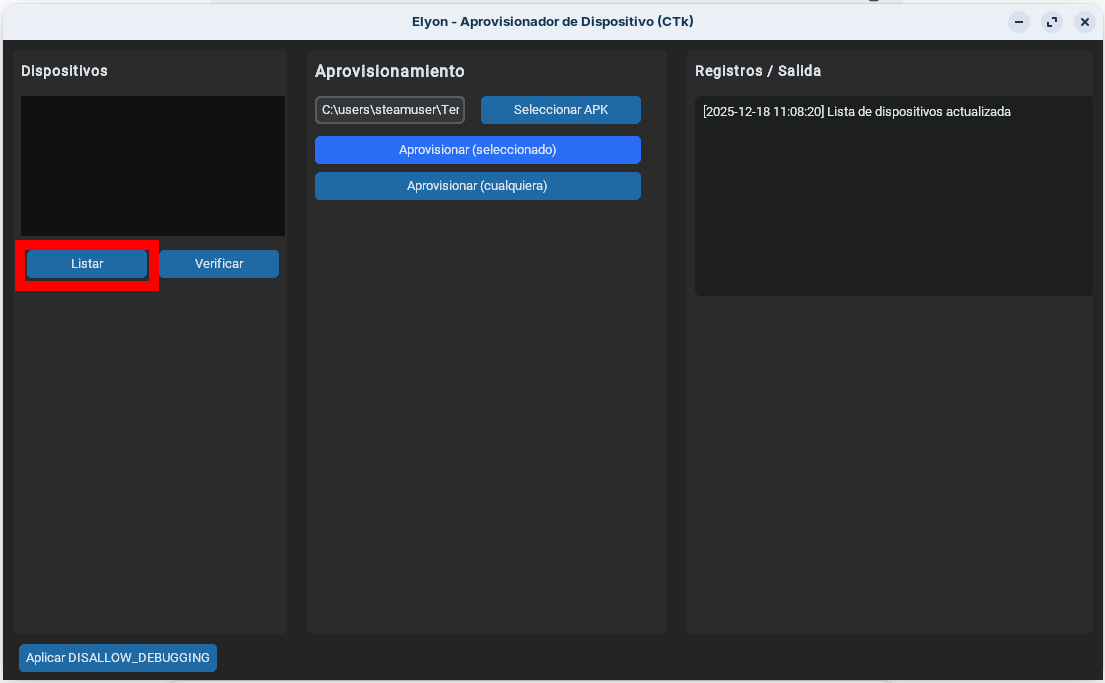Image resolution: width=1105 pixels, height=683 pixels.
Task: Click the Dispositivos panel heading
Action: tap(64, 71)
